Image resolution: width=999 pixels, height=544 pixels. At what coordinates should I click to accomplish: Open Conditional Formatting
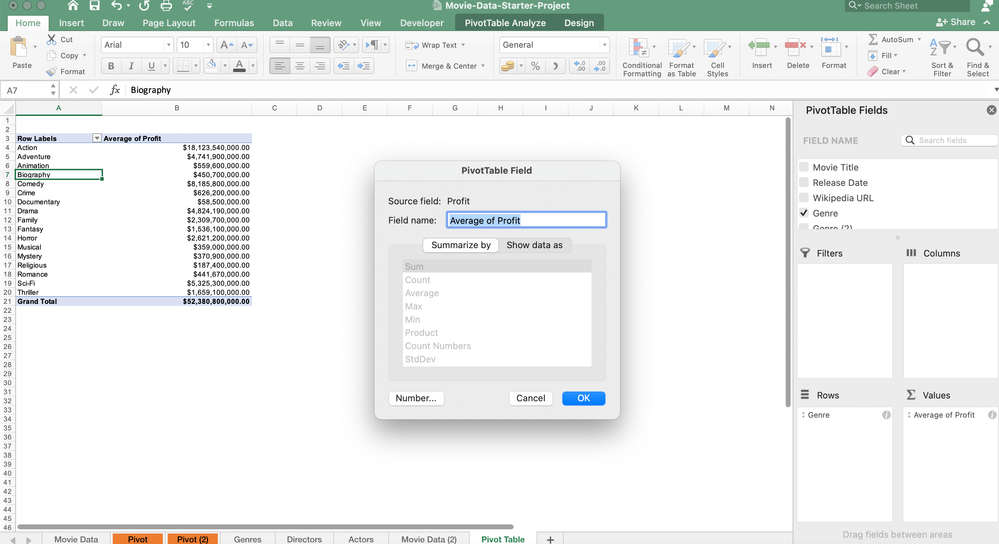coord(642,57)
